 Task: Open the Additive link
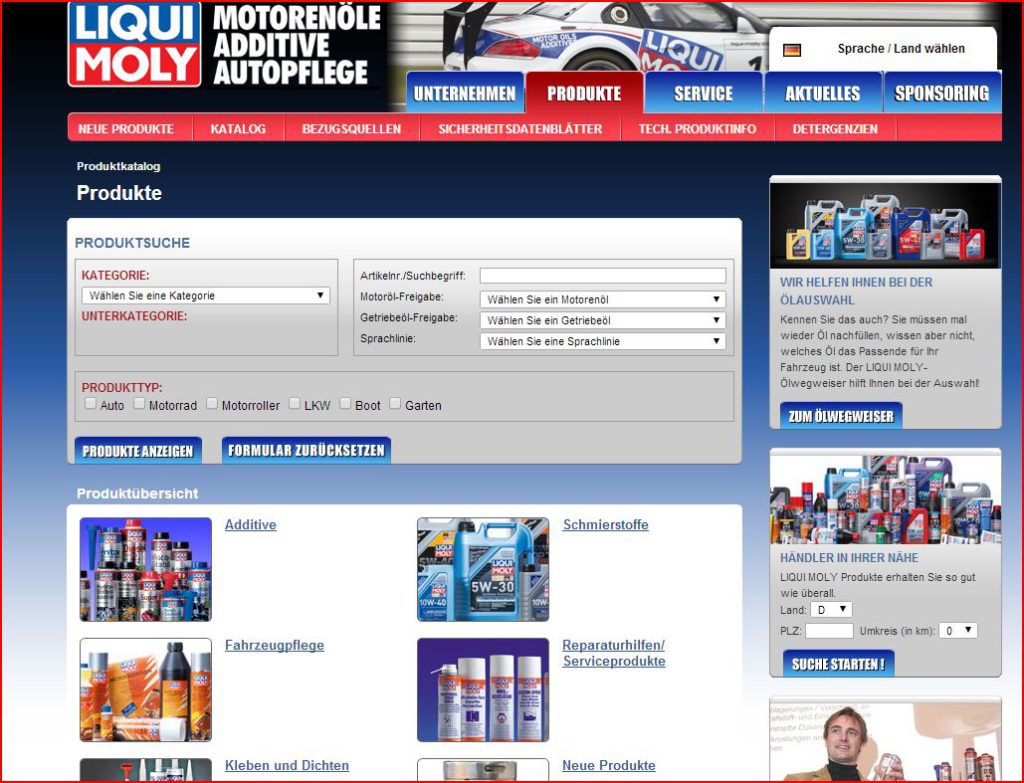[250, 524]
